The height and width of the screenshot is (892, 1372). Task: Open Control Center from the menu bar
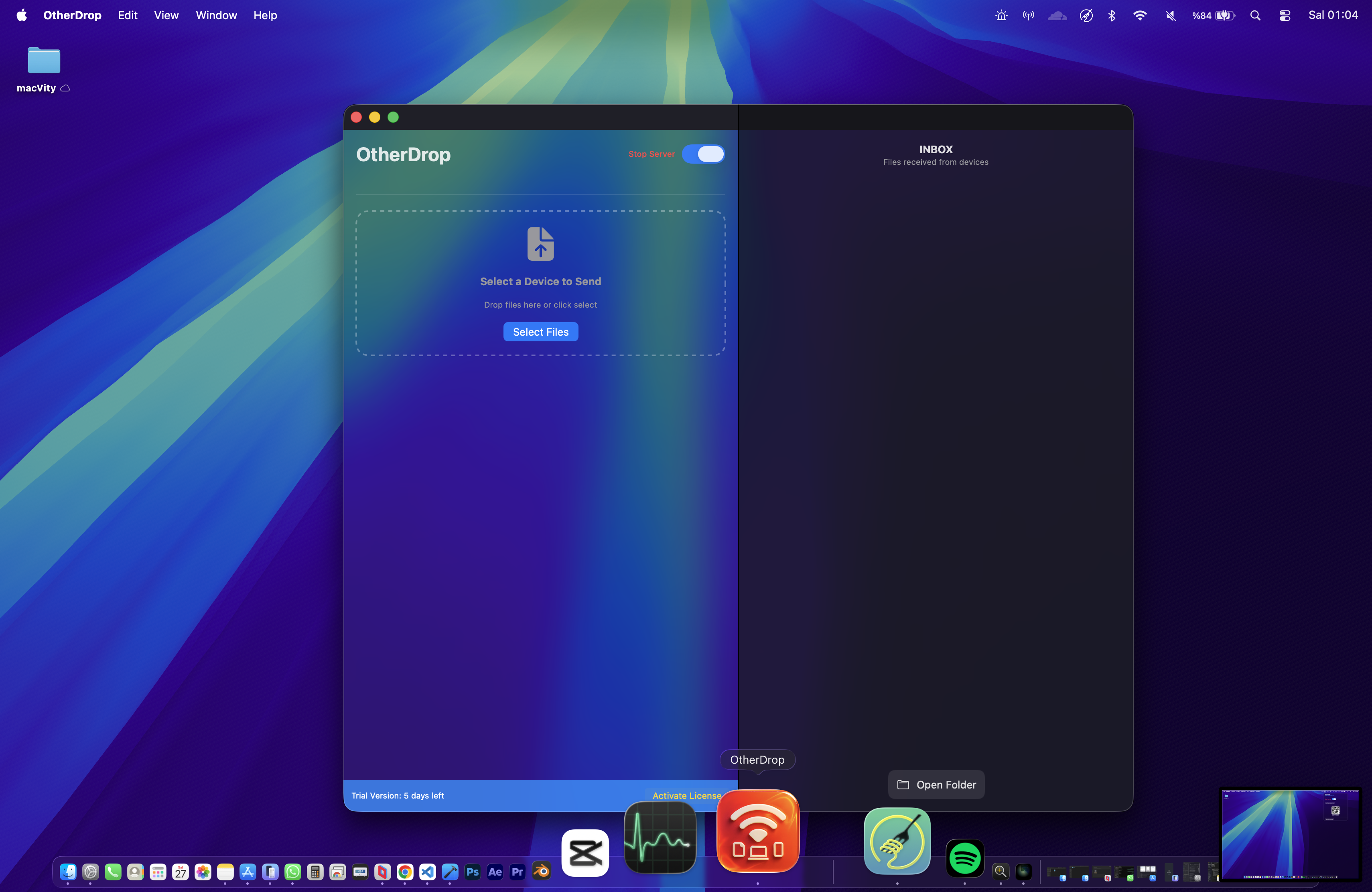(x=1285, y=15)
